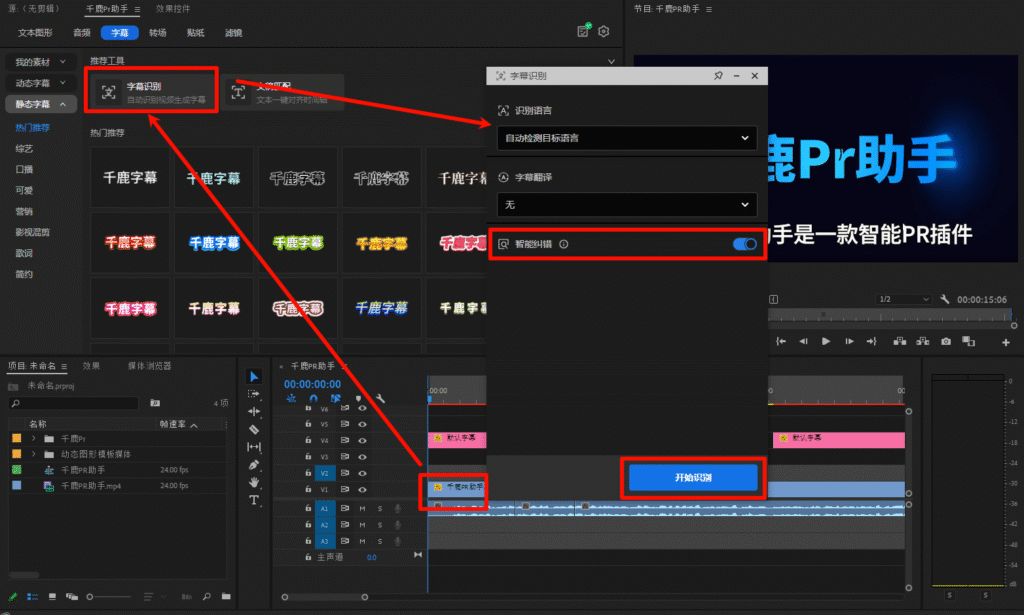1024x615 pixels.
Task: Switch to the 转场 tab
Action: click(158, 32)
